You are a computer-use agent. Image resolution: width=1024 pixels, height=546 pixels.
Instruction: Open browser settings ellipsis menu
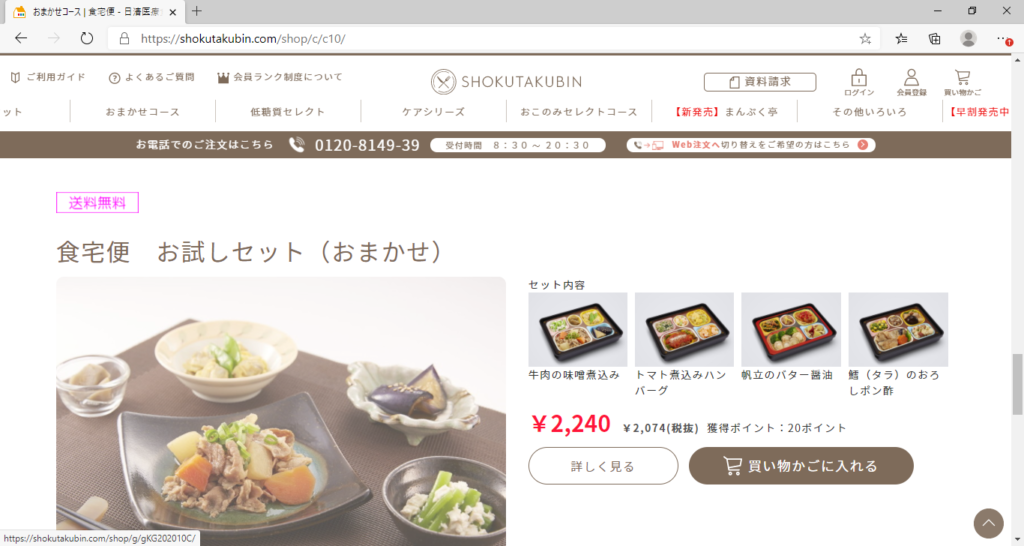1004,39
